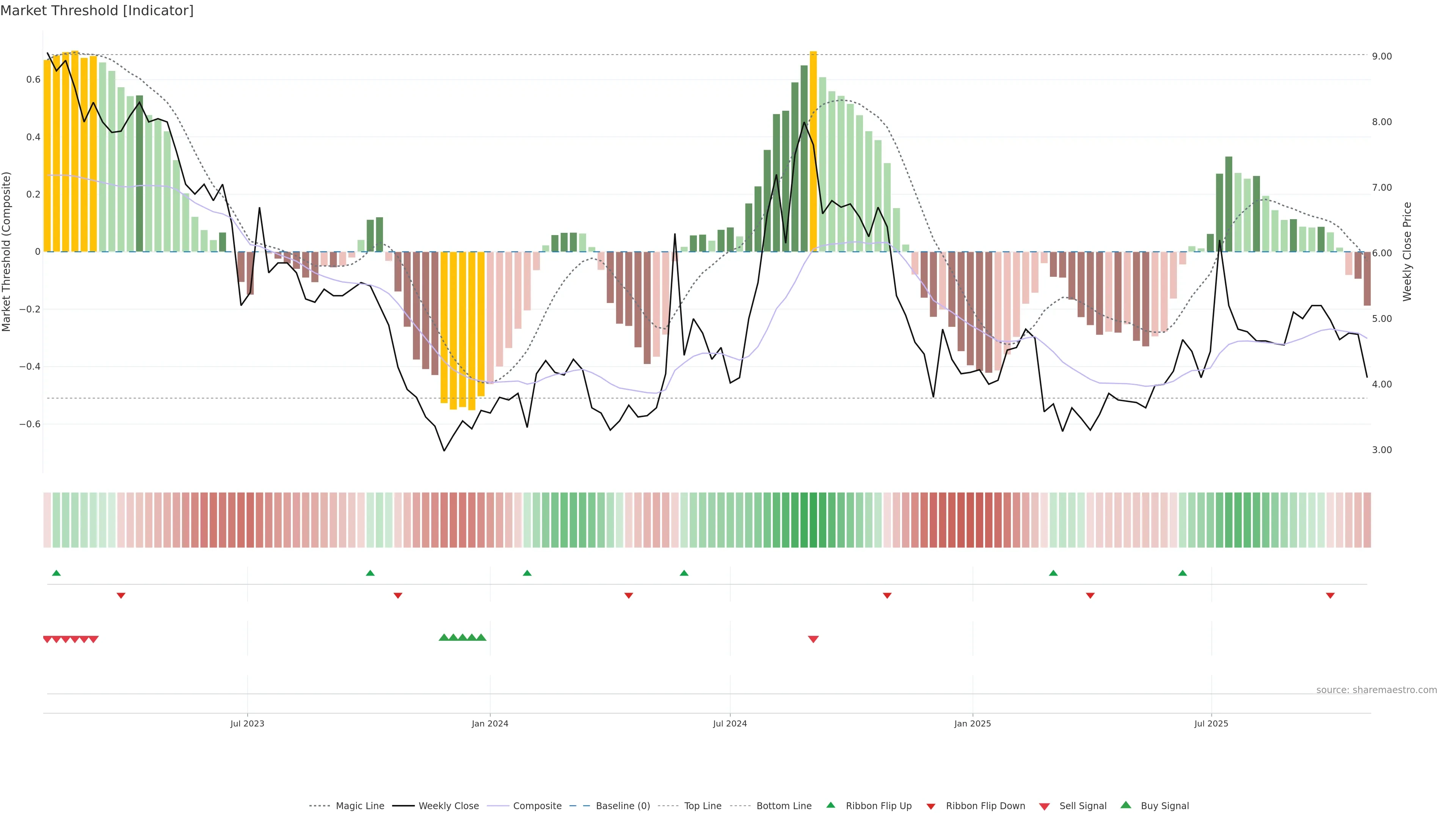The height and width of the screenshot is (819, 1456).
Task: Toggle the Baseline (0) legend entry
Action: (623, 806)
